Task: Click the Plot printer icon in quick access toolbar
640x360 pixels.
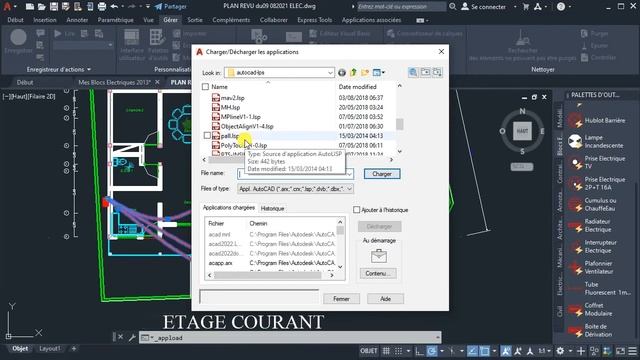Action: click(x=102, y=7)
